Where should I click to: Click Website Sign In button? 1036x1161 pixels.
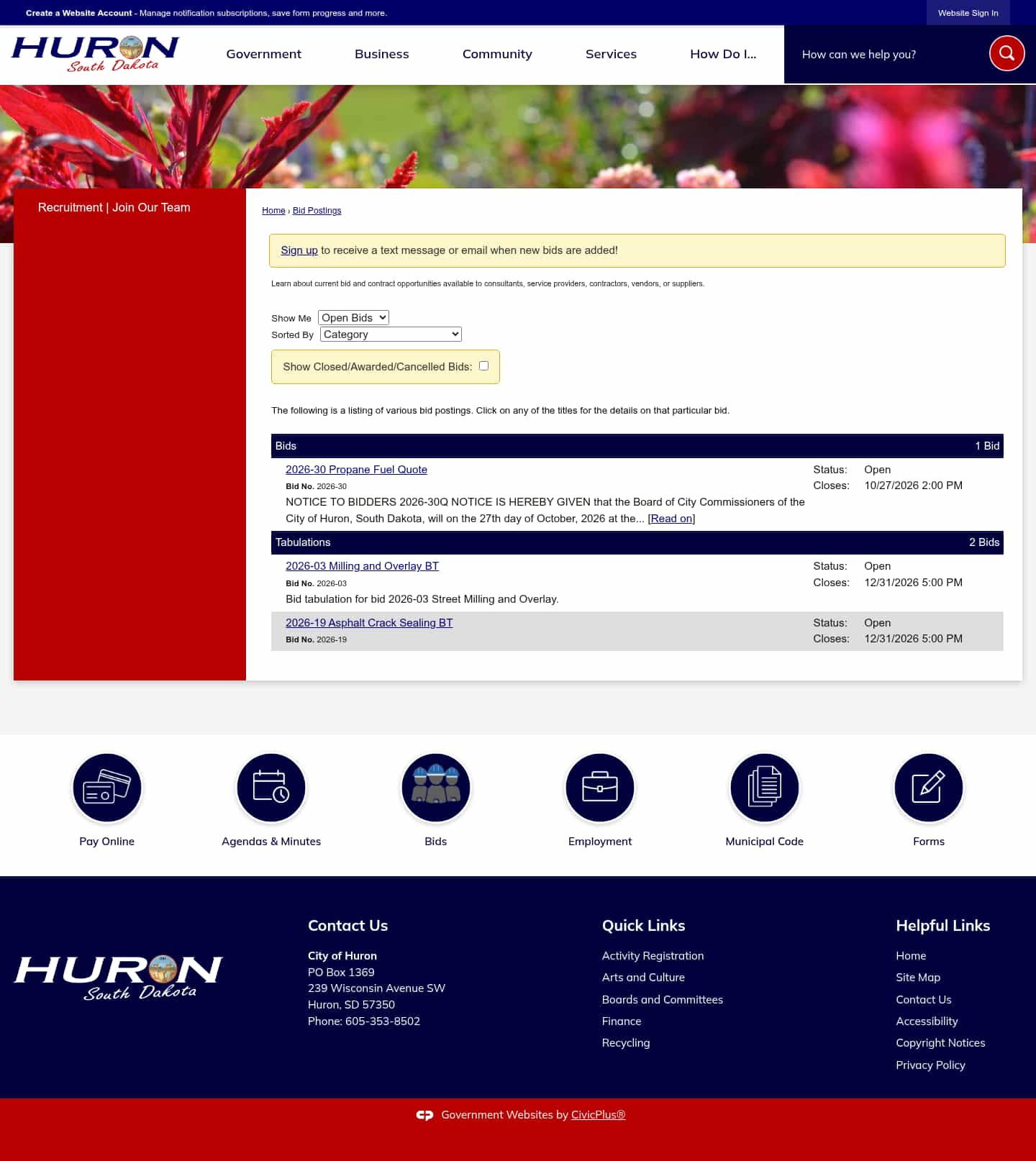968,13
